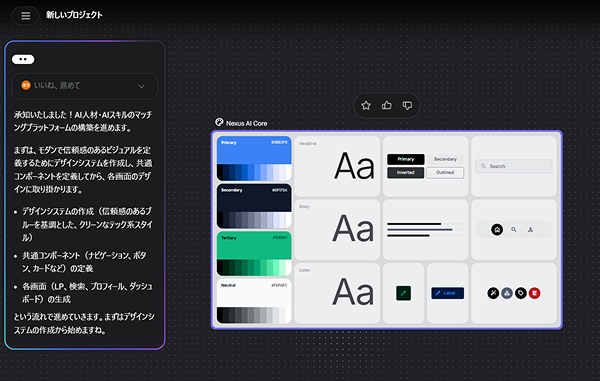
Task: Click the star favorite icon
Action: coord(366,105)
